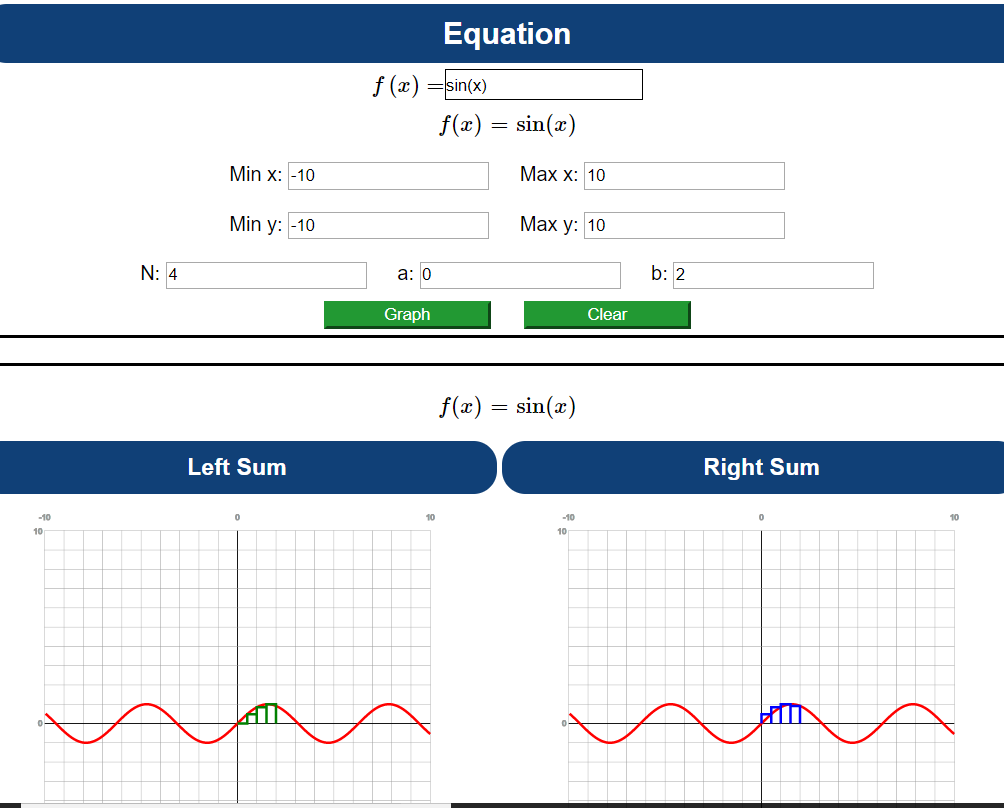The height and width of the screenshot is (808, 1004).
Task: Click the green rectangles in Left Sum graph
Action: 257,714
